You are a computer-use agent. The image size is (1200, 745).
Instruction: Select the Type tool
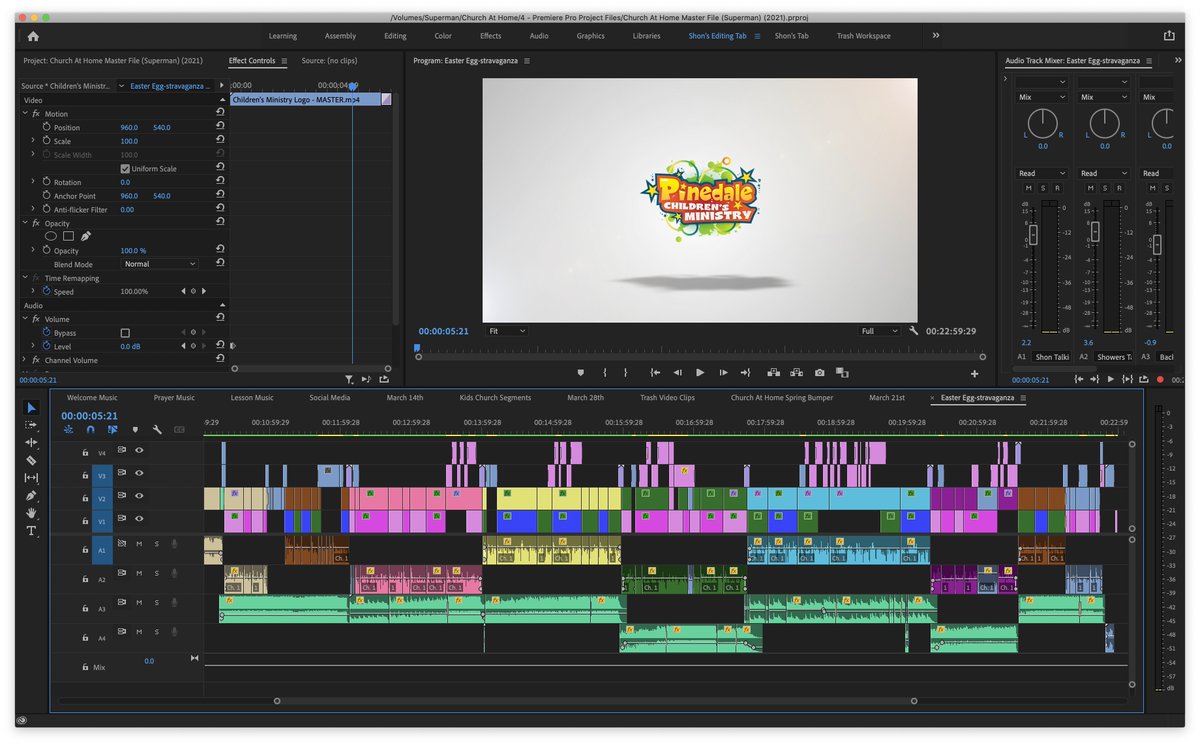point(31,531)
